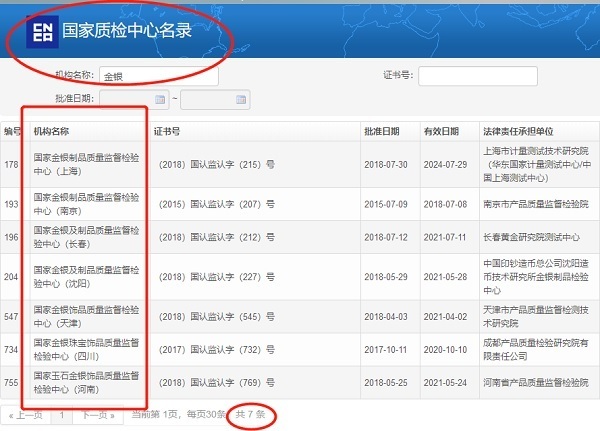600x431 pixels.
Task: Click certificate (2018) 国认监认字 (769) 号
Action: coord(217,382)
